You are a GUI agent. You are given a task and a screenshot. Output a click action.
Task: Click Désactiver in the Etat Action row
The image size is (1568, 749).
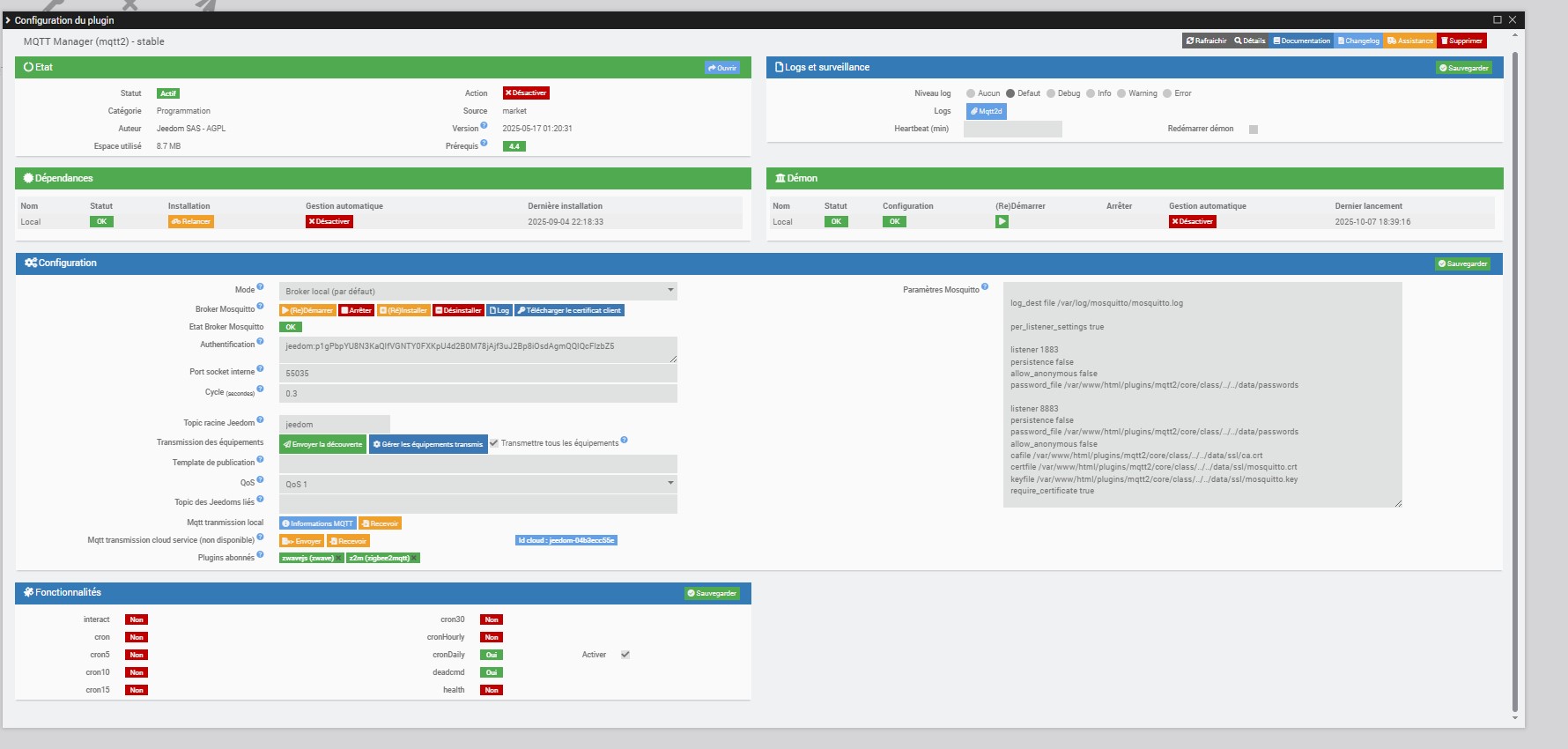[526, 93]
